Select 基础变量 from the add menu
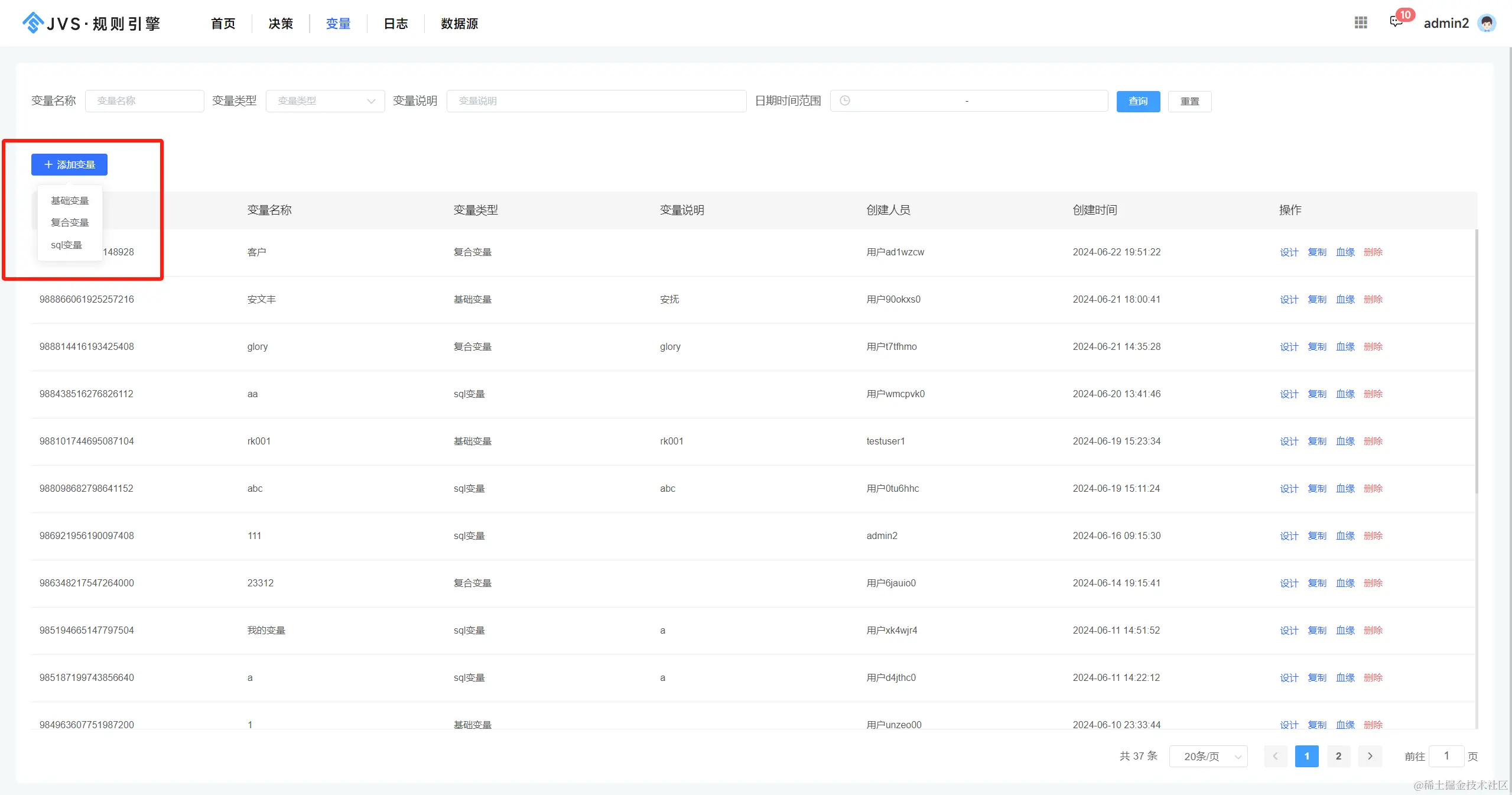1512x795 pixels. coord(70,200)
